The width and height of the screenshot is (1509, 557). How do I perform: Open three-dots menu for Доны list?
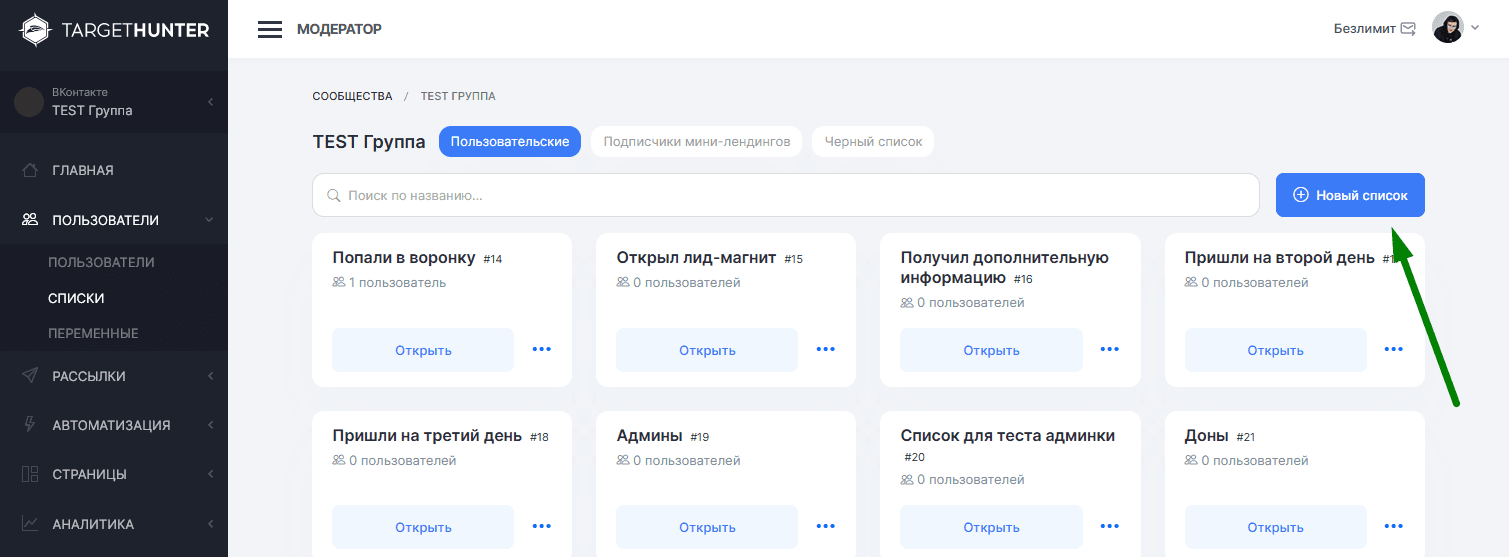1394,526
